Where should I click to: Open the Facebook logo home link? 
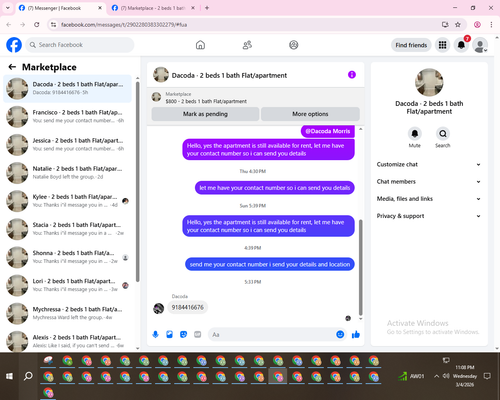(14, 45)
